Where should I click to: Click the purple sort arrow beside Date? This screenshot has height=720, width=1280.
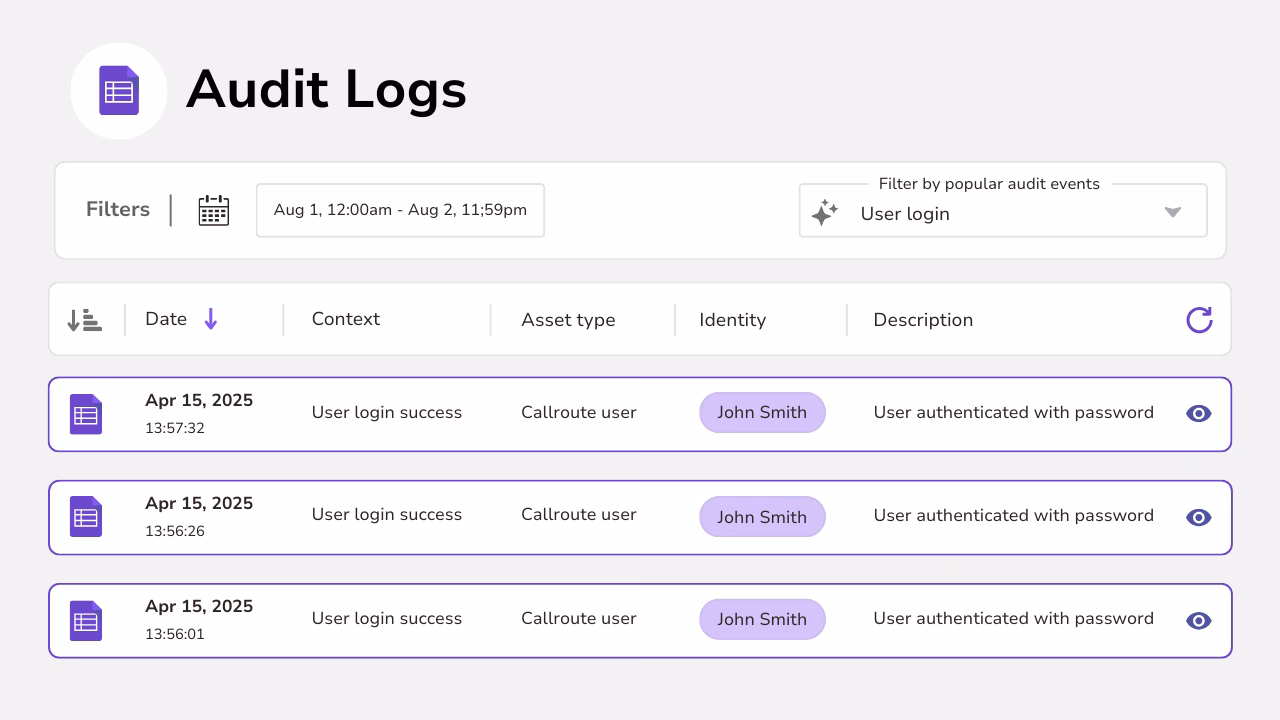(210, 319)
